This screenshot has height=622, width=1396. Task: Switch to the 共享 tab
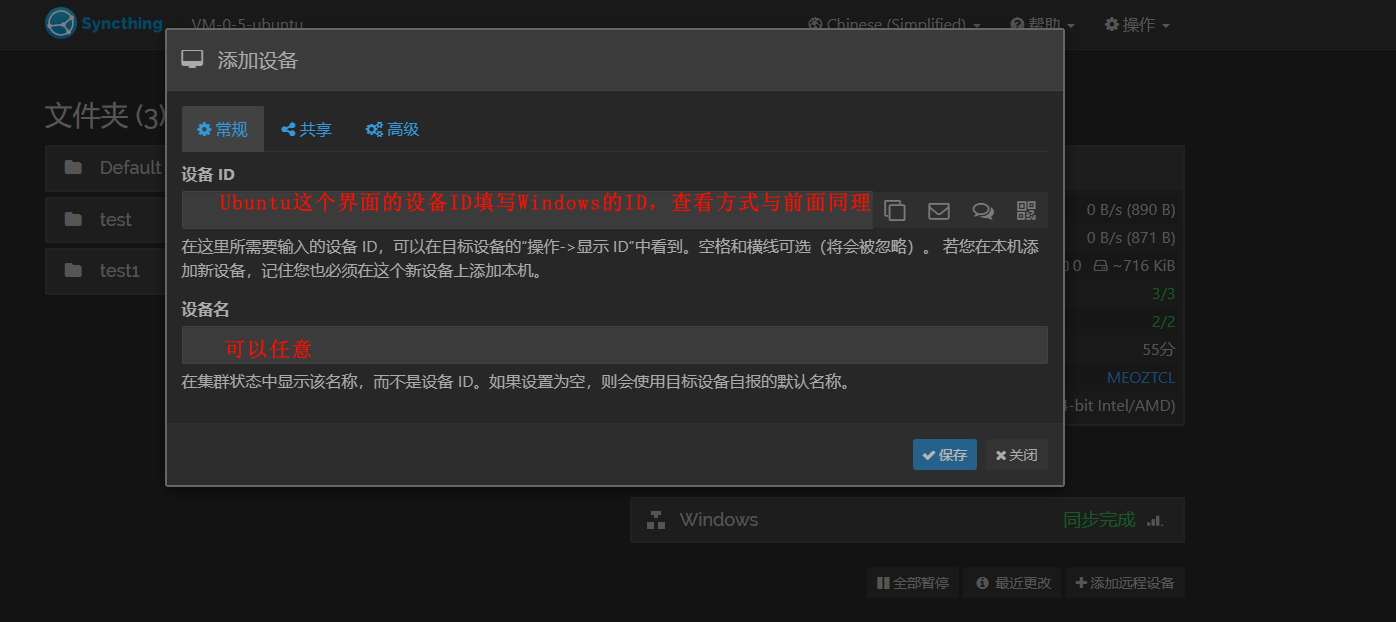(x=307, y=129)
